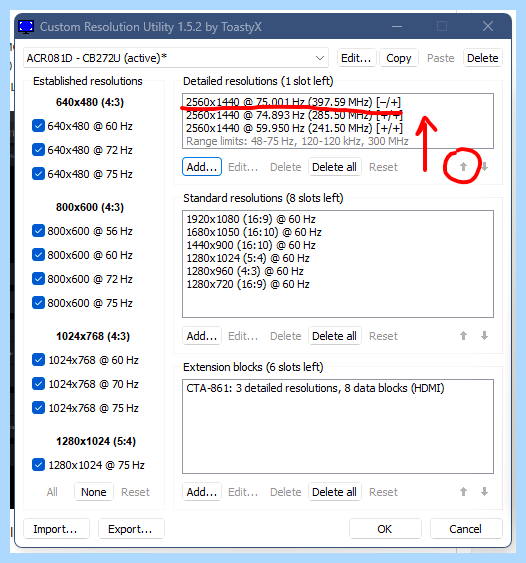Click Edit... next to monitor dropdown

[356, 58]
